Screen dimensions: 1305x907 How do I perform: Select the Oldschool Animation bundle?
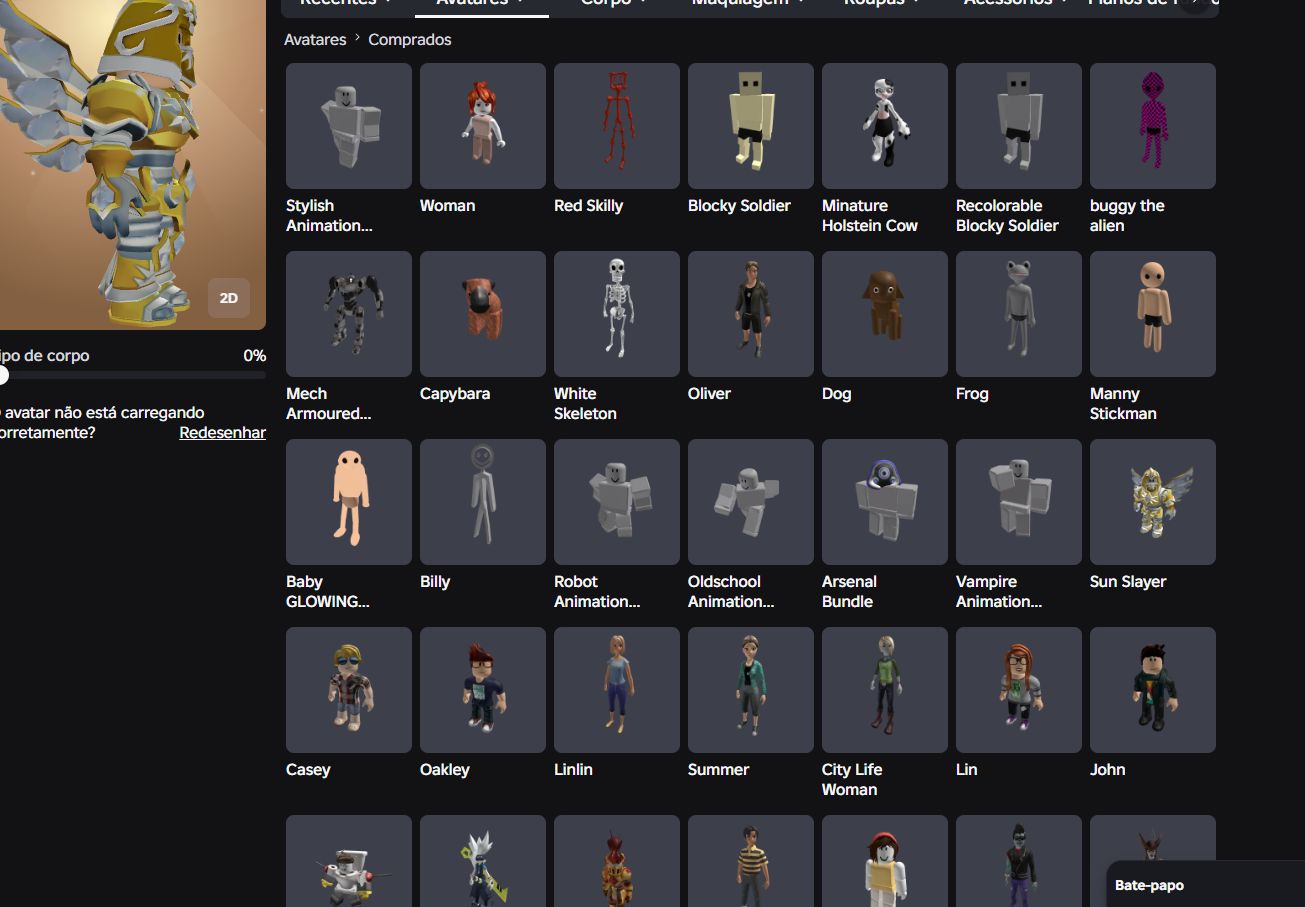click(x=751, y=502)
